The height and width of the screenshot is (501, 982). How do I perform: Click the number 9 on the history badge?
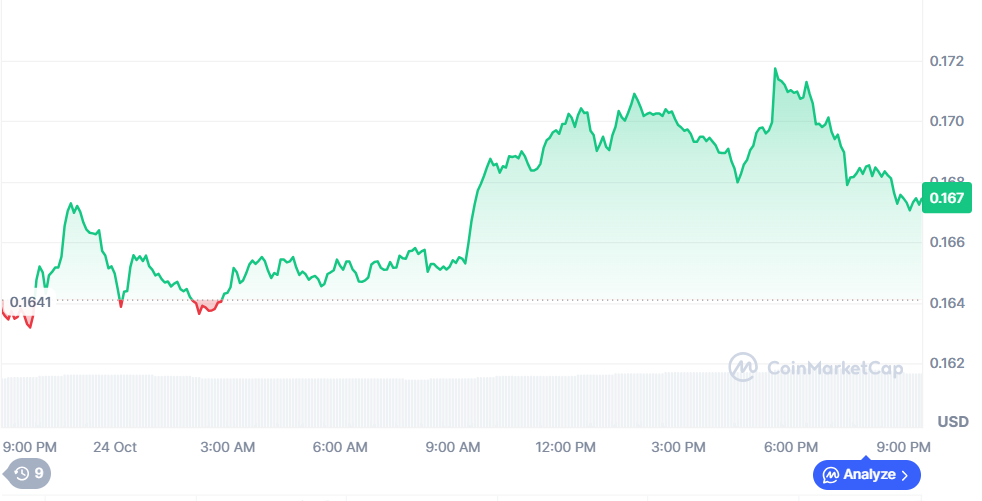point(39,473)
